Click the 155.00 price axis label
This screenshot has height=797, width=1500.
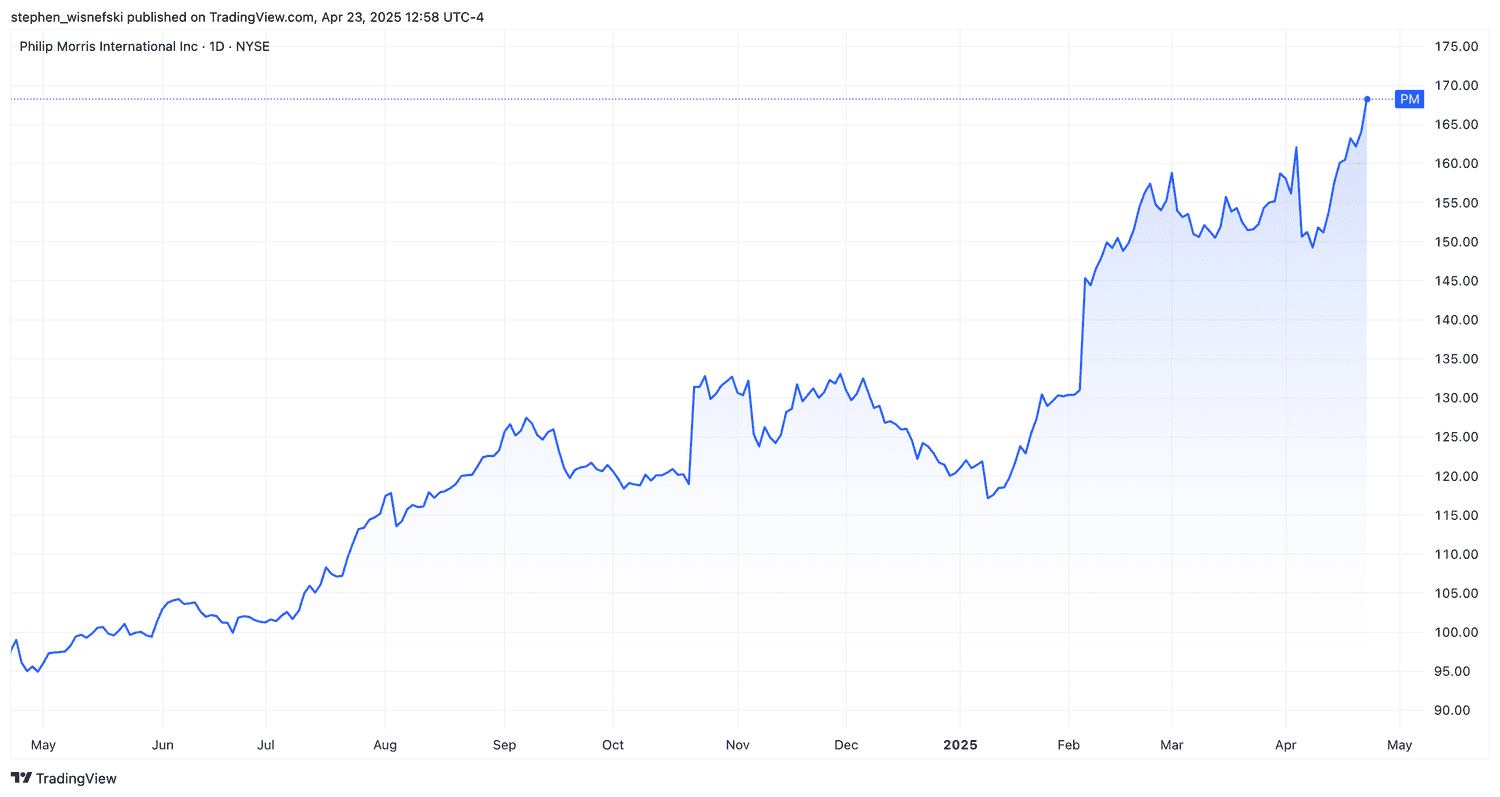1454,202
